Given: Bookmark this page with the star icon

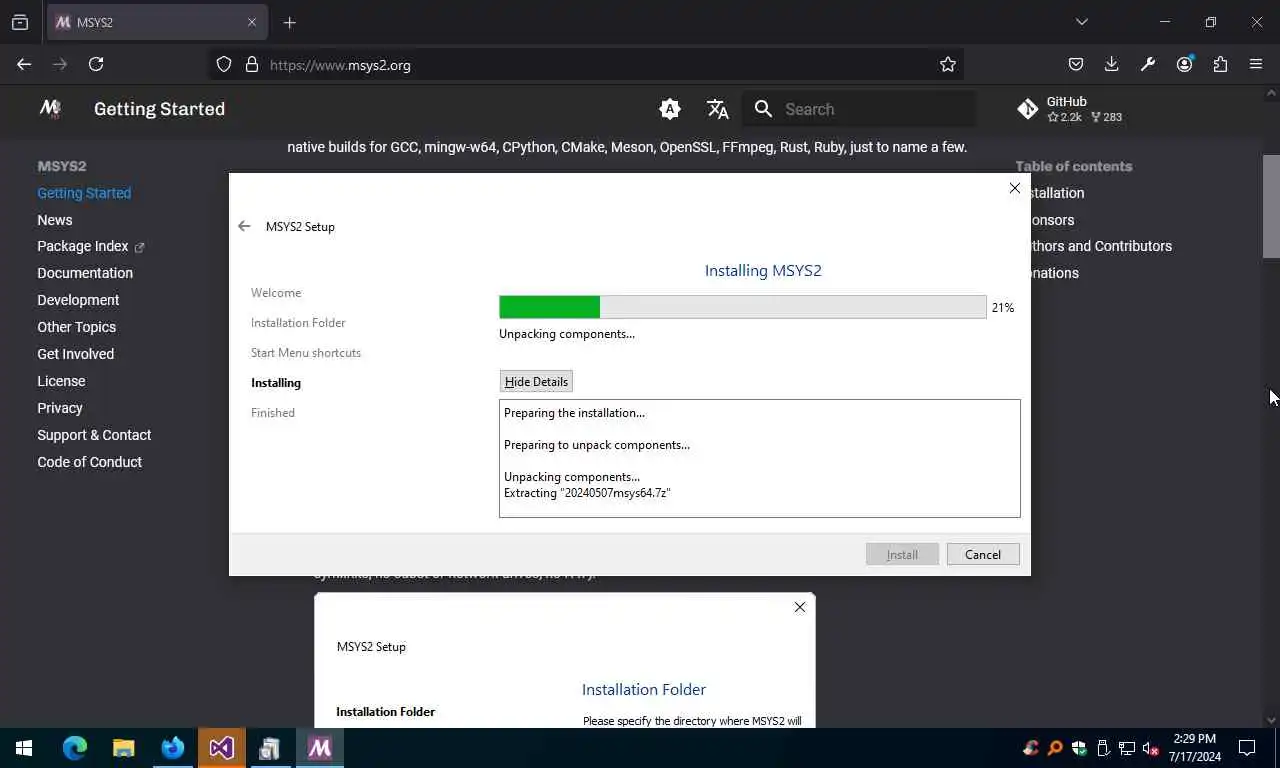Looking at the screenshot, I should click(x=948, y=64).
